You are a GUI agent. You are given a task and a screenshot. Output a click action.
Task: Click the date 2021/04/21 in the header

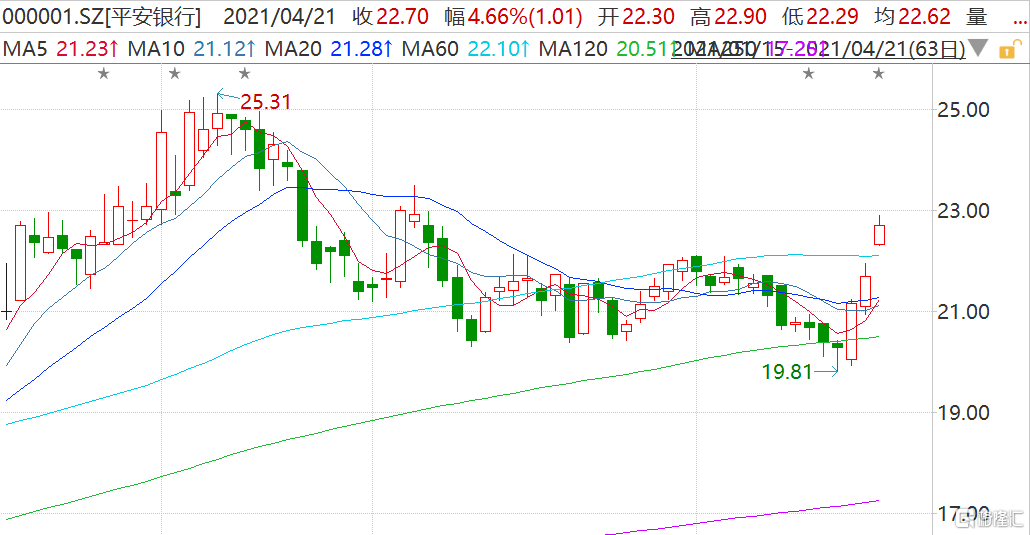coord(280,16)
